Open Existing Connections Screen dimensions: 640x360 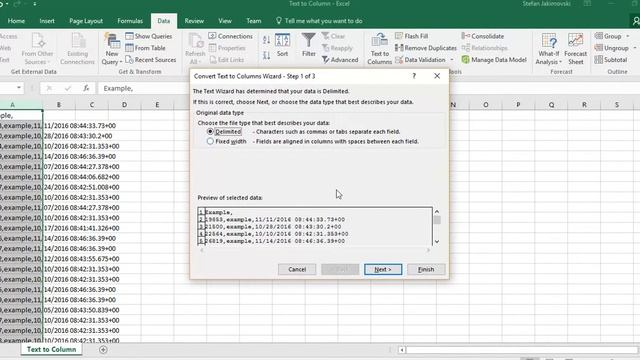coord(77,49)
